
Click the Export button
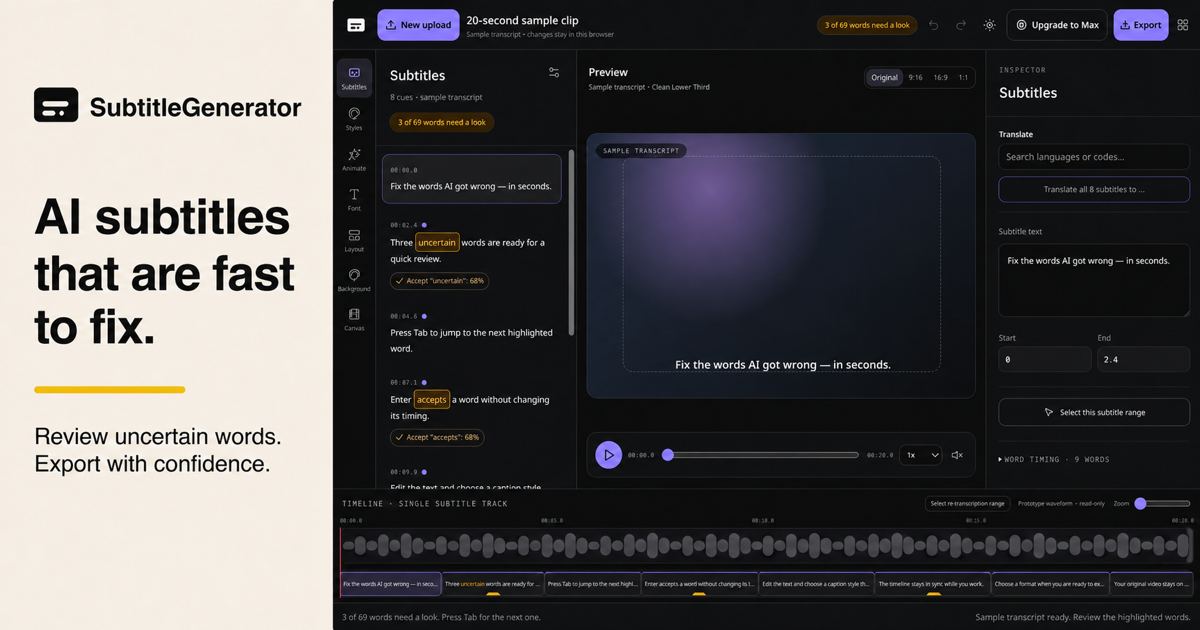pyautogui.click(x=1140, y=25)
